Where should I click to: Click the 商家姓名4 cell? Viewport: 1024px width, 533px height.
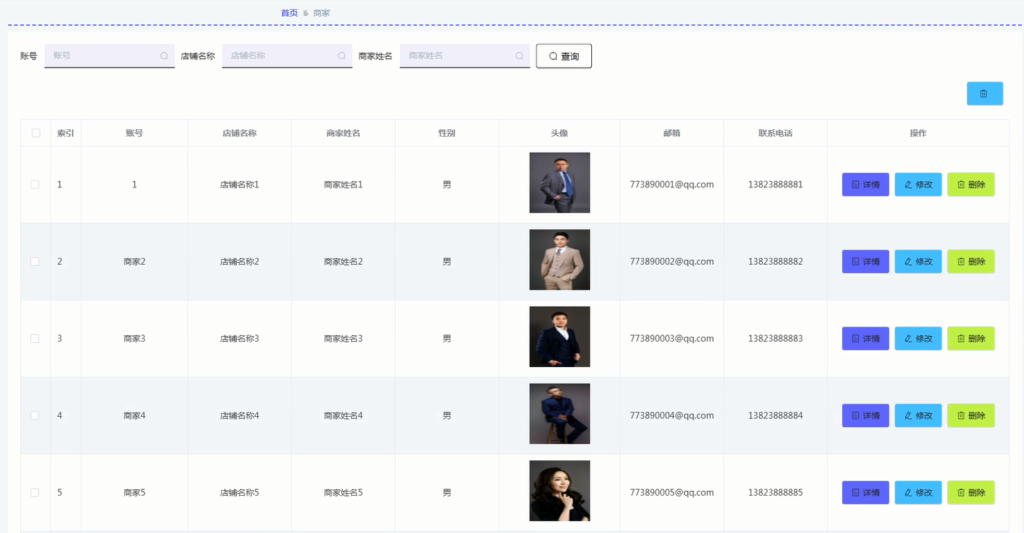[x=344, y=416]
